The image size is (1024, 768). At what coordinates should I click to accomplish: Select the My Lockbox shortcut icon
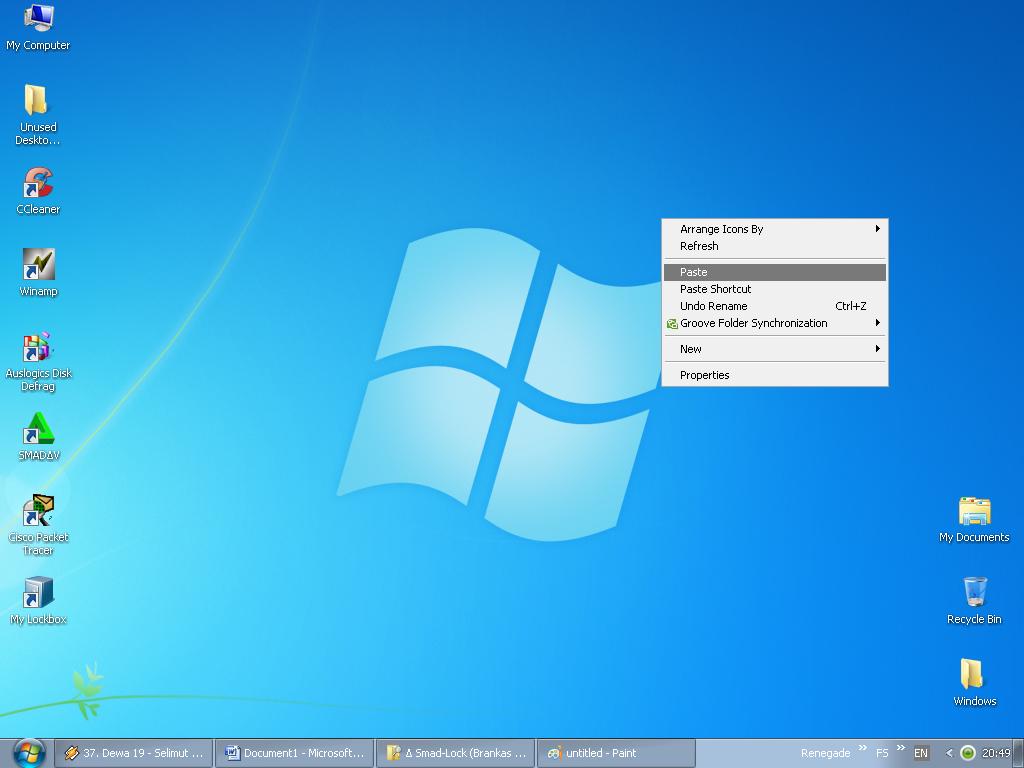coord(38,601)
